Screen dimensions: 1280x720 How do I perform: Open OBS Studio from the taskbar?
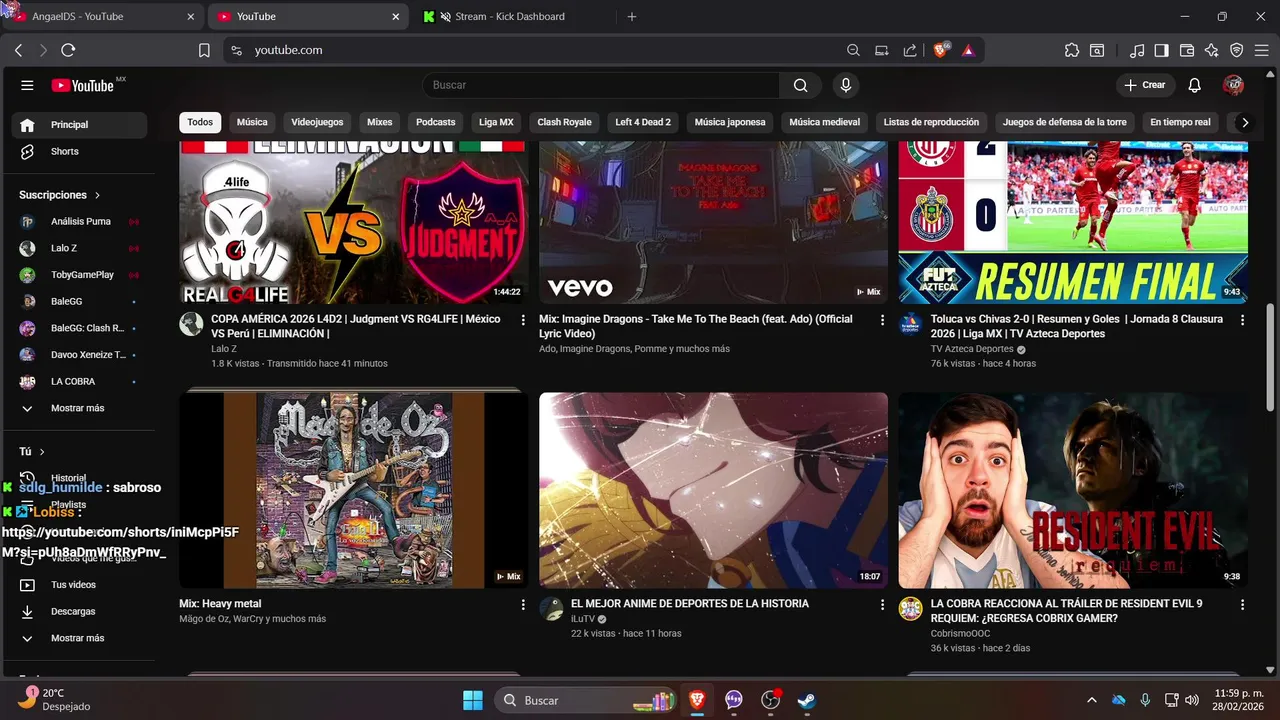click(770, 700)
